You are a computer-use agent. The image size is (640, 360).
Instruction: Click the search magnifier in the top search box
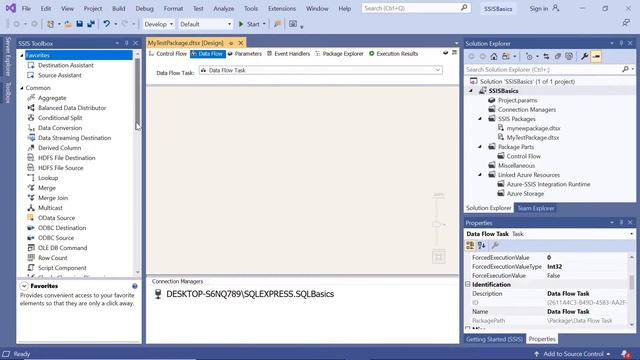click(x=464, y=8)
